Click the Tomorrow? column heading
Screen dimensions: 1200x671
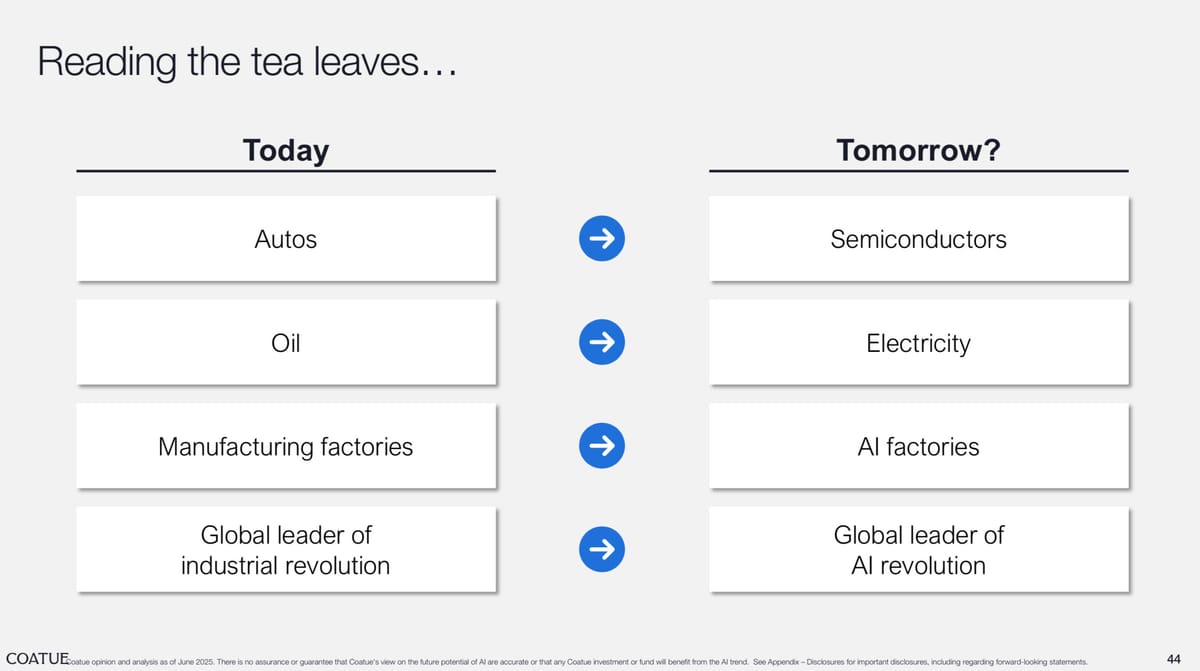click(x=918, y=150)
